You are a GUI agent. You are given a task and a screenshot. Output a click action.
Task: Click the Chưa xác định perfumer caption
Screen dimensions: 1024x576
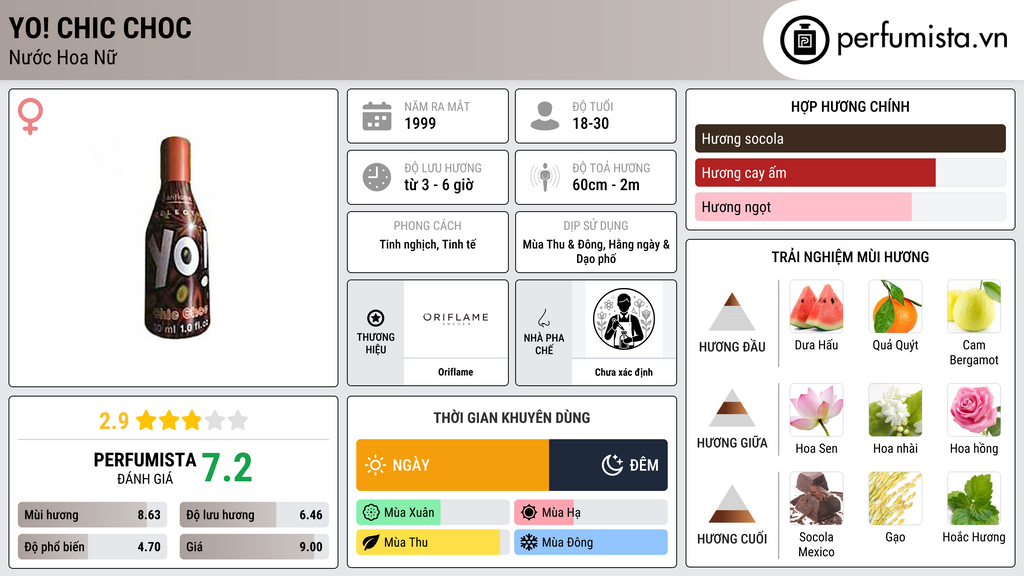[x=624, y=372]
